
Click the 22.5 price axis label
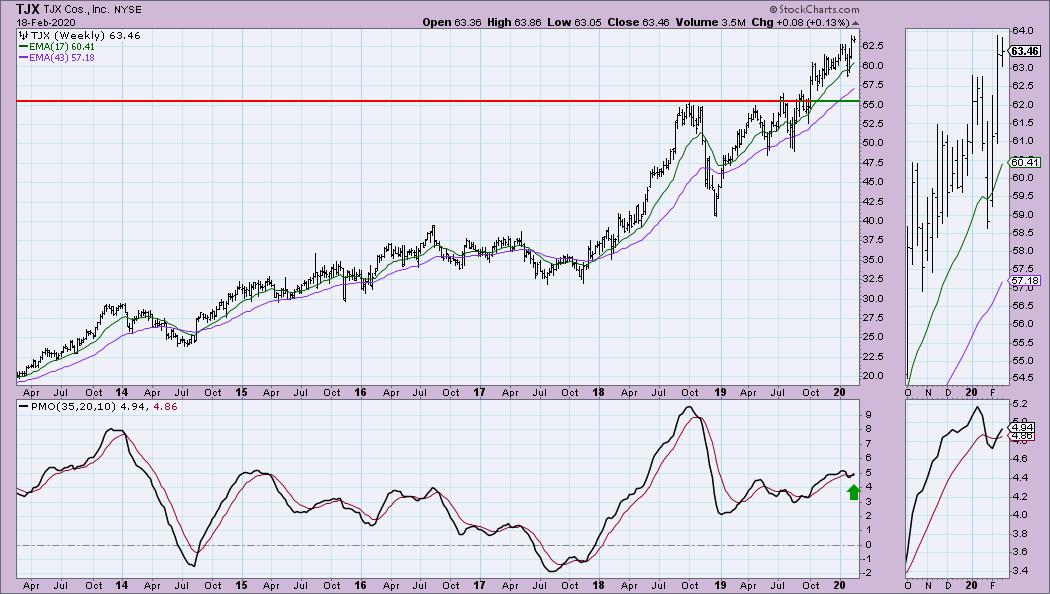coord(875,356)
